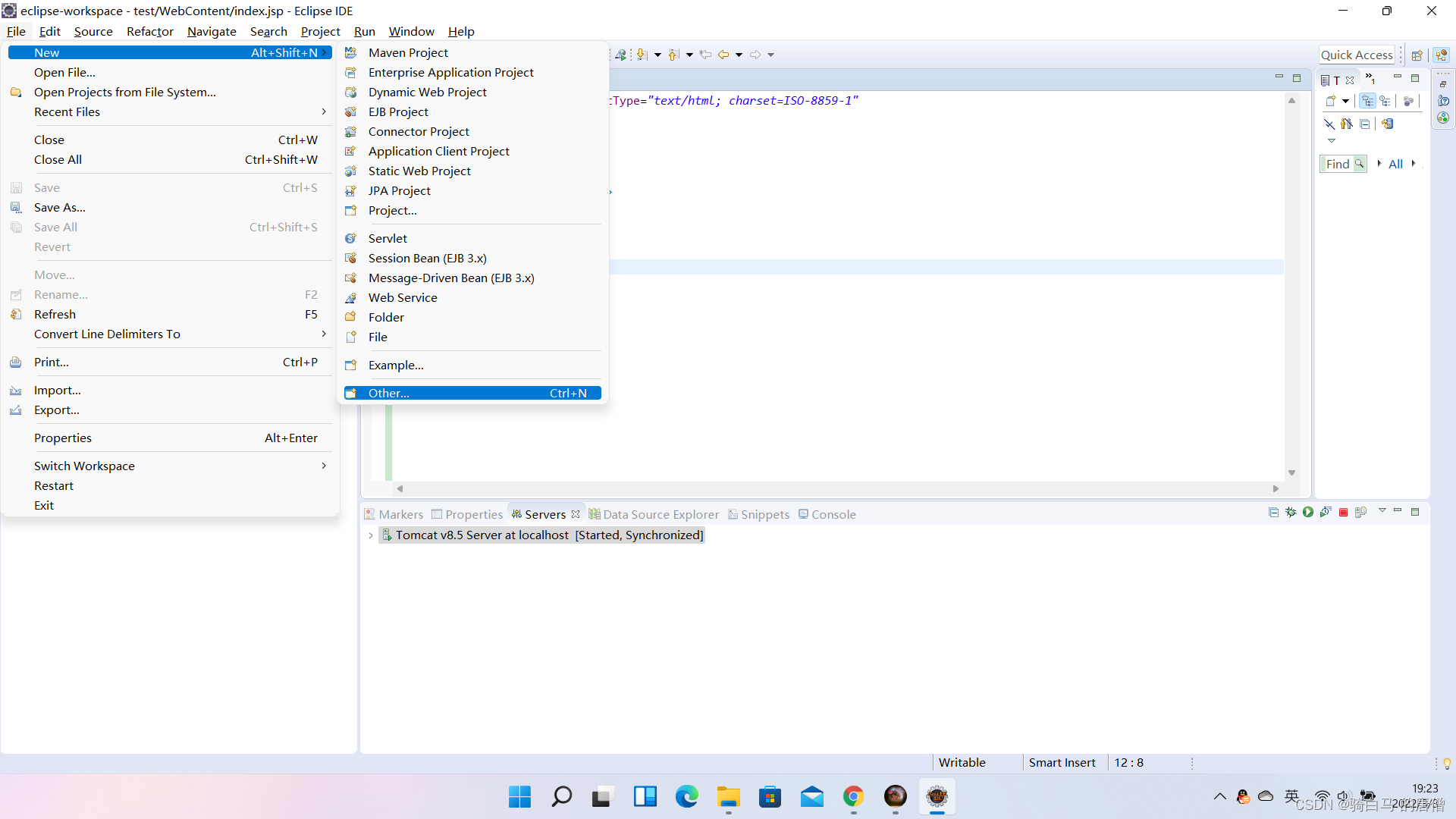Click the Java EE perspective icon
Viewport: 1456px width, 819px height.
tap(1442, 55)
